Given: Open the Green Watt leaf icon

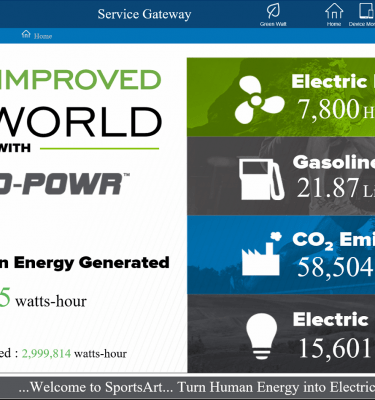Looking at the screenshot, I should [273, 11].
